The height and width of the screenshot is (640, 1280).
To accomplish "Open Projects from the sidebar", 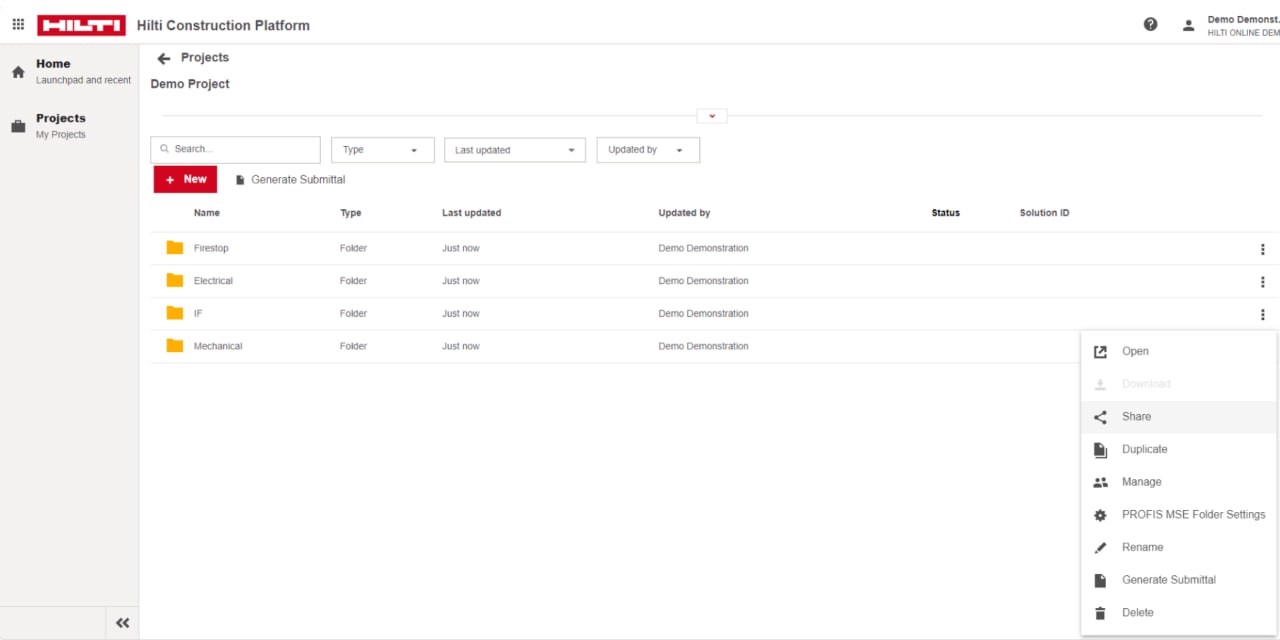I will point(60,118).
